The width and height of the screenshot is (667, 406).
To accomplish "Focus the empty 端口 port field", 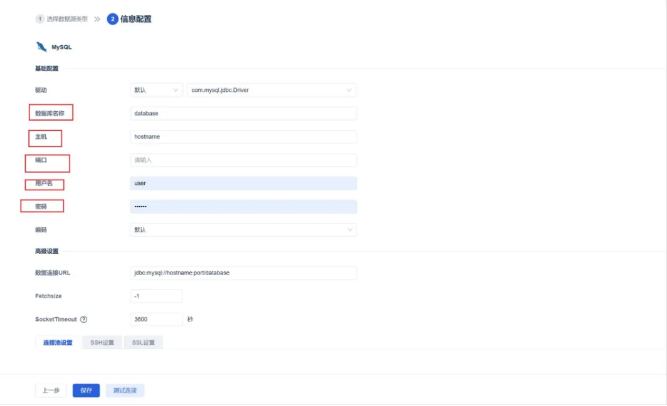I will [x=243, y=160].
